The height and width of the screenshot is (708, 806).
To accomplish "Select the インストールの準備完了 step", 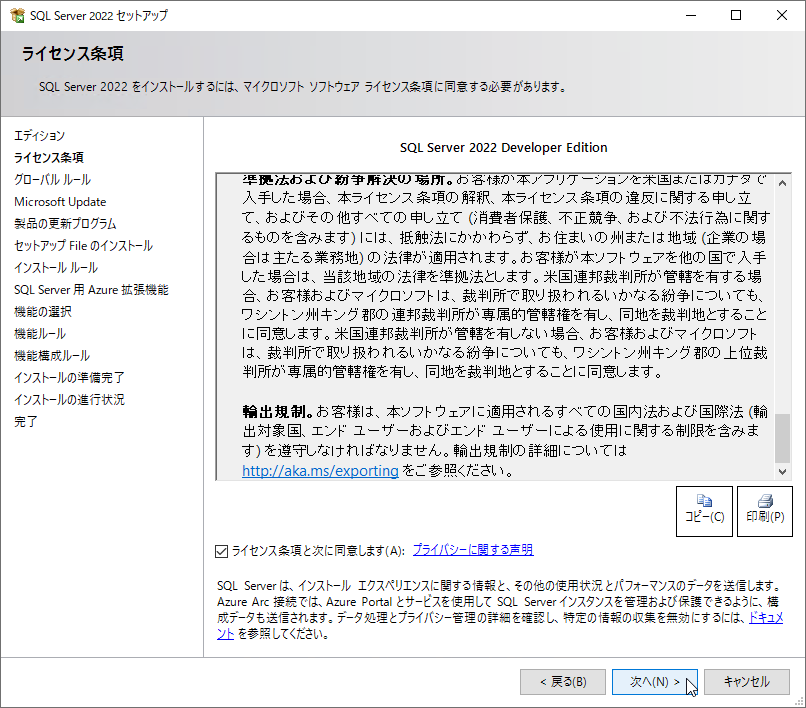I will (x=69, y=378).
